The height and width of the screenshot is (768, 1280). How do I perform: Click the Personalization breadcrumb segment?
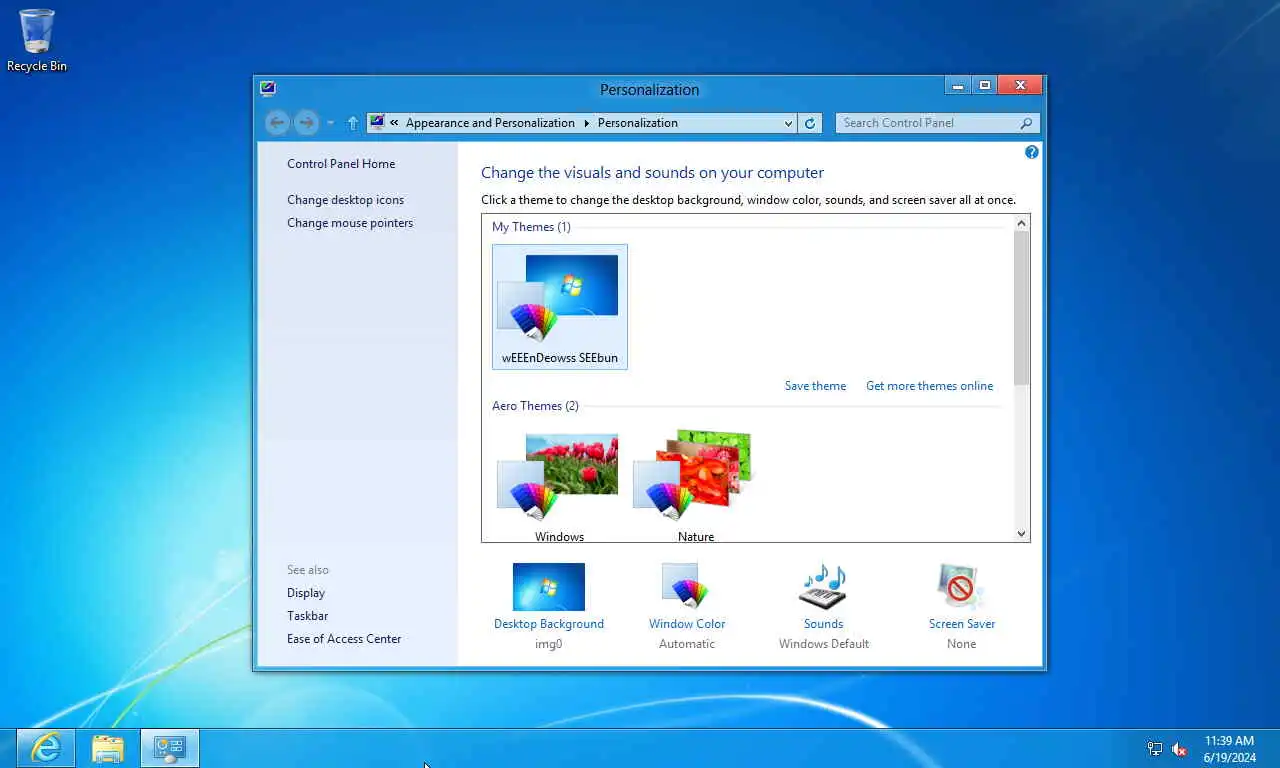pyautogui.click(x=638, y=123)
